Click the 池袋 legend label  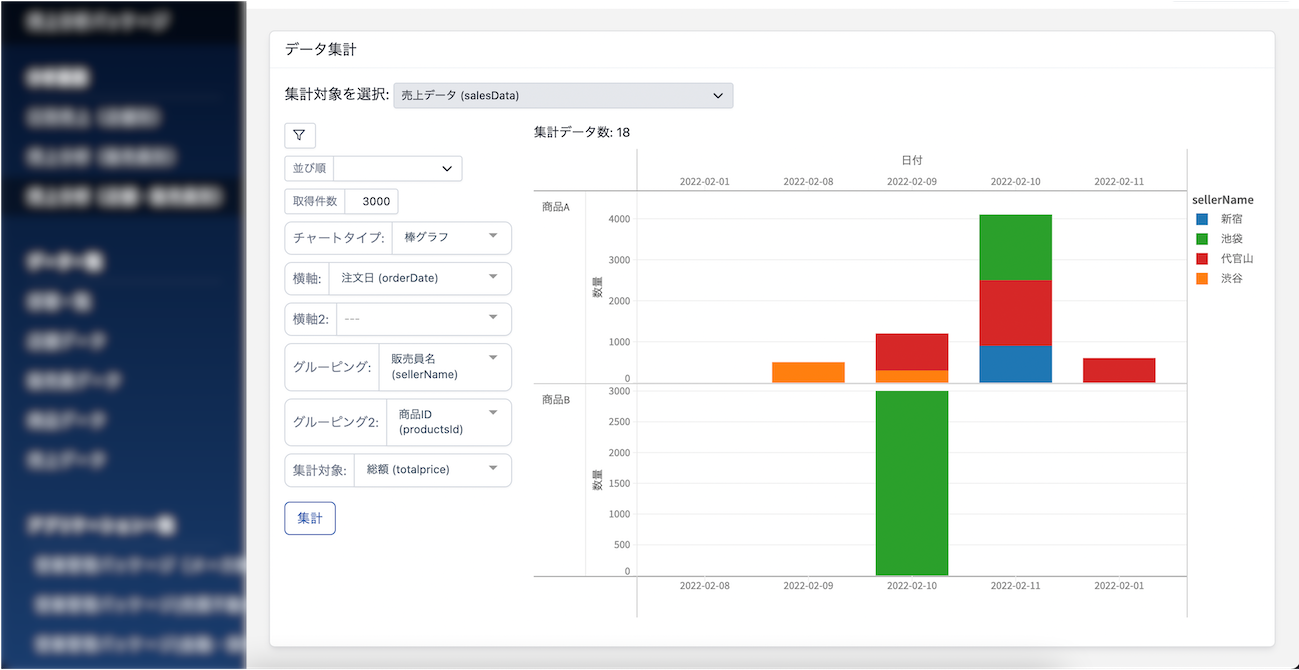click(1232, 239)
